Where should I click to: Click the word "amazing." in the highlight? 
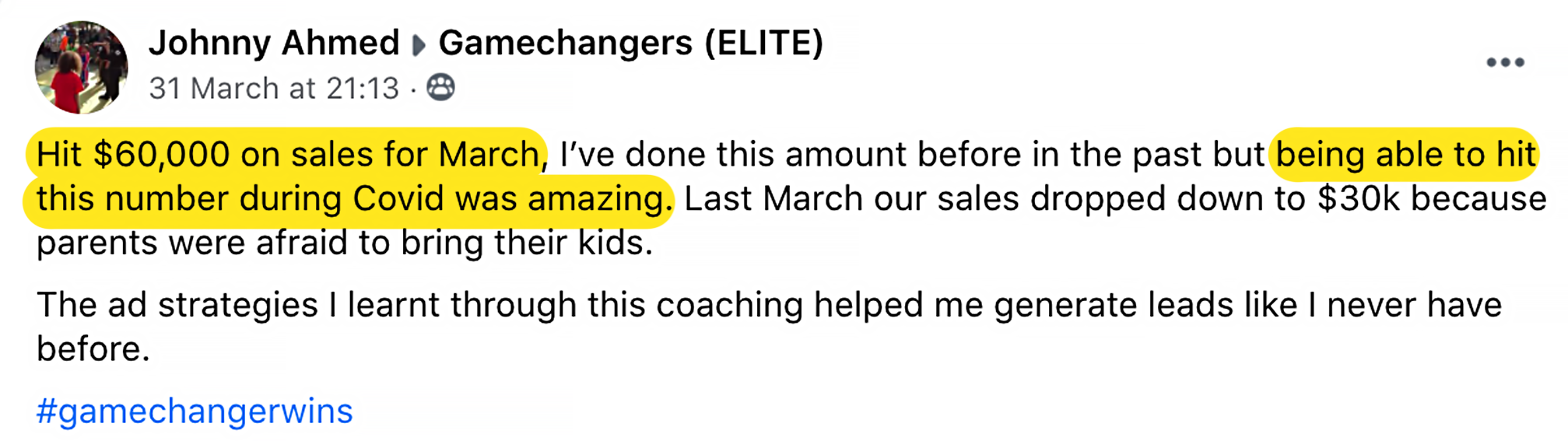tap(600, 198)
